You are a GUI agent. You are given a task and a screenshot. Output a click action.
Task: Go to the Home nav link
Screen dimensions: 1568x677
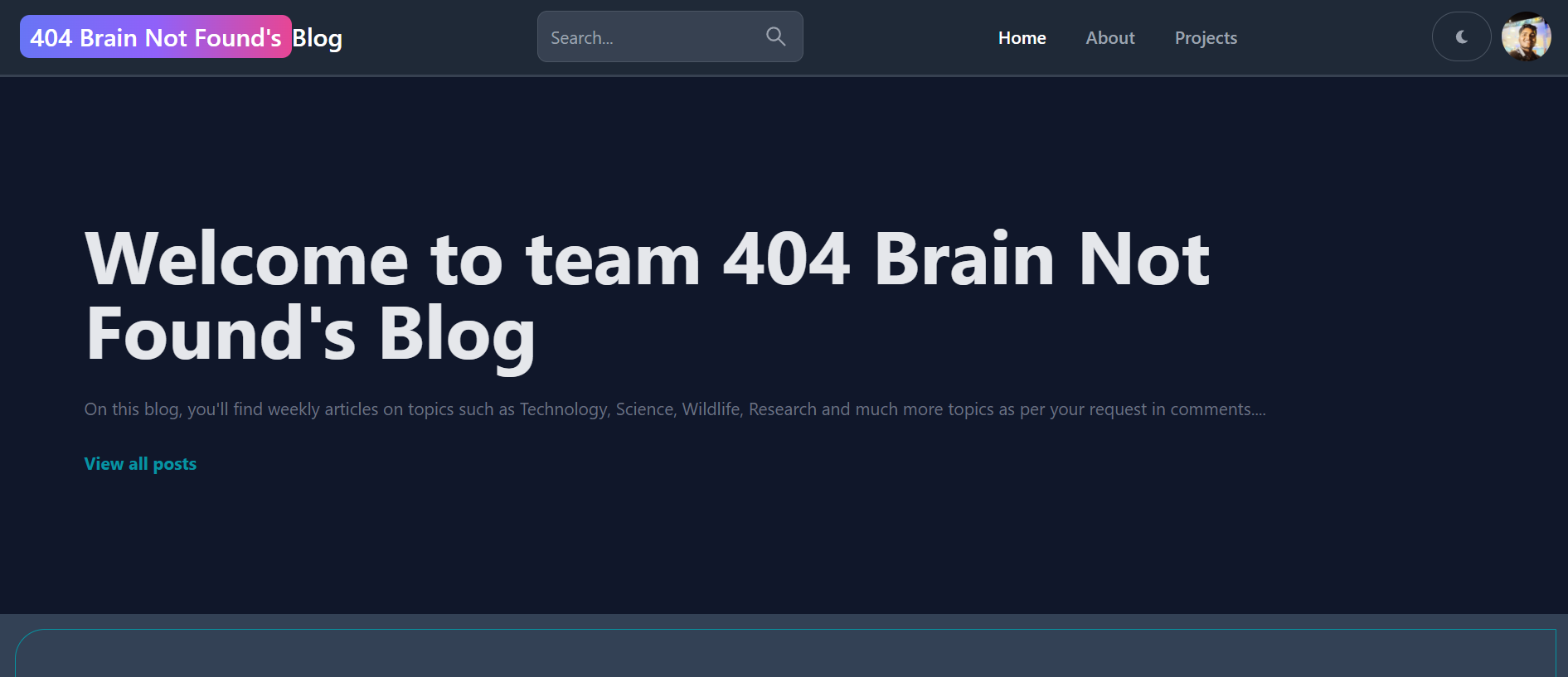(1022, 38)
